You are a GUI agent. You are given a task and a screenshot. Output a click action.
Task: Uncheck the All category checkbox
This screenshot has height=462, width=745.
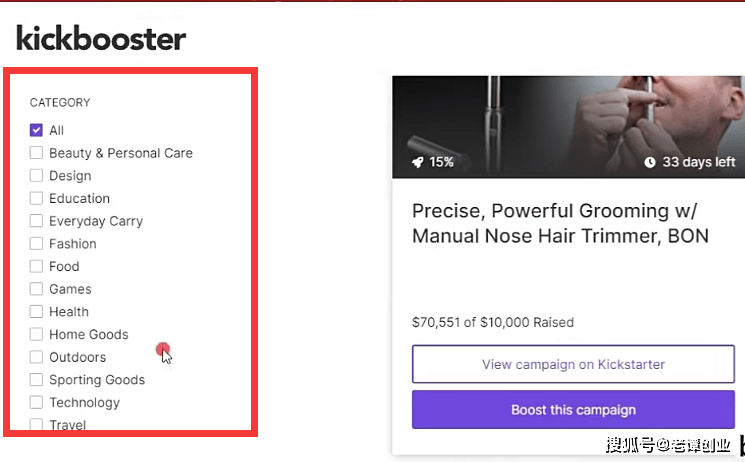click(x=36, y=130)
